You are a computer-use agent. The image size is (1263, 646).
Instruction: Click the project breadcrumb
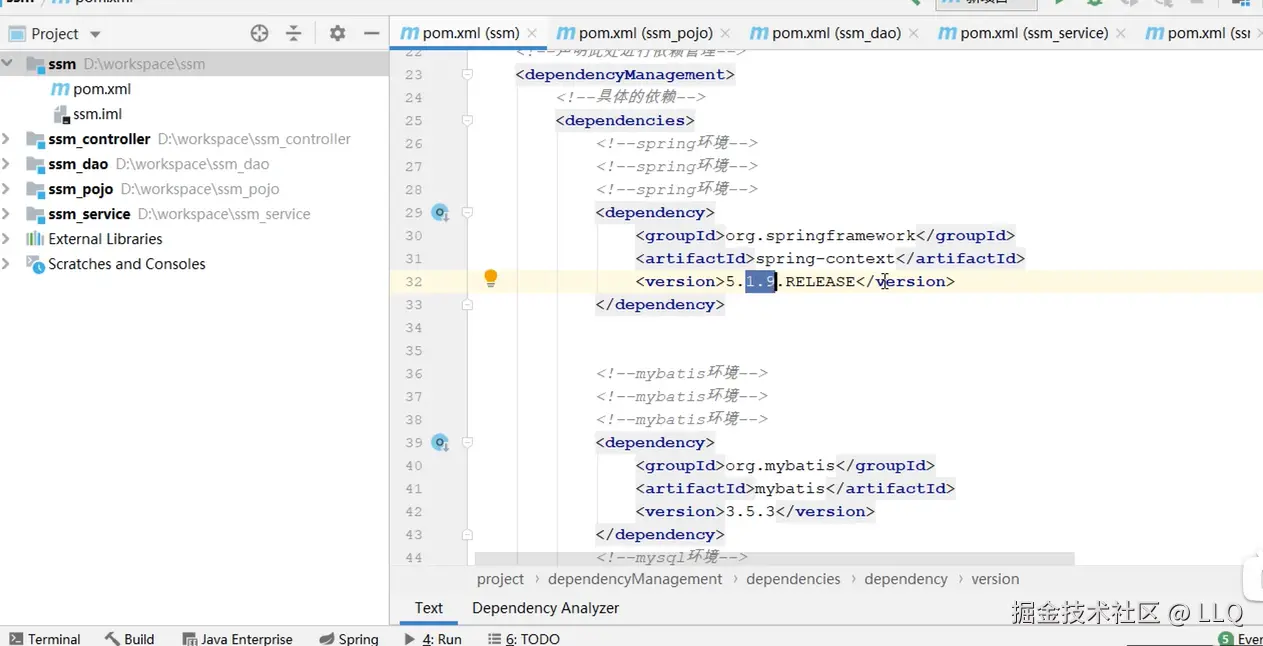(500, 579)
